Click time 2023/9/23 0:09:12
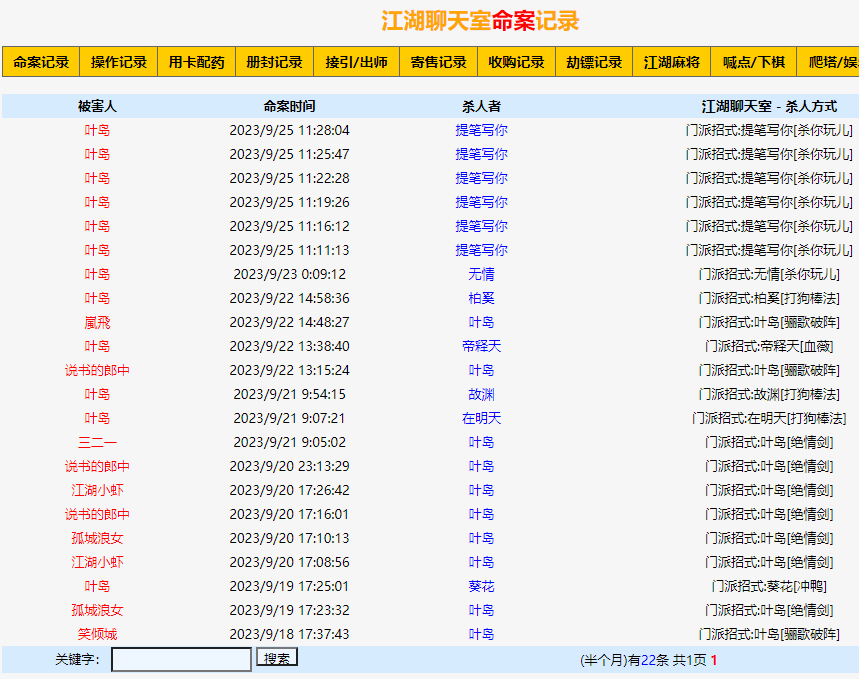859x679 pixels. (289, 274)
